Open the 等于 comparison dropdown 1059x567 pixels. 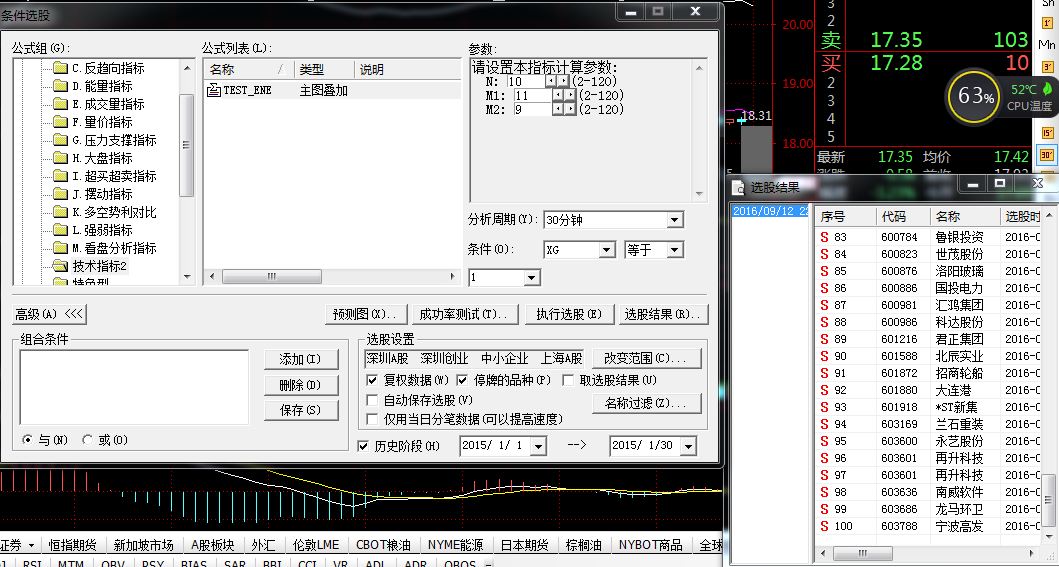point(674,250)
